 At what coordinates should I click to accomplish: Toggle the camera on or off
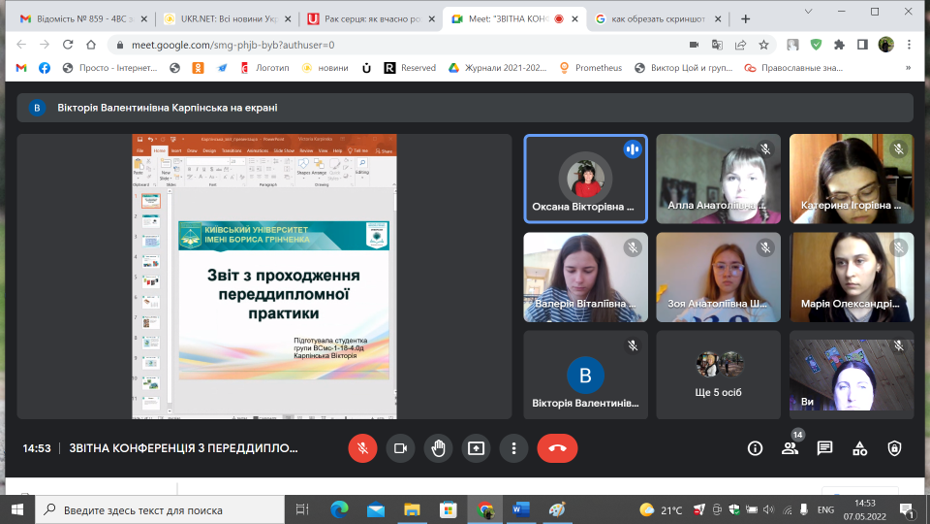click(x=400, y=448)
